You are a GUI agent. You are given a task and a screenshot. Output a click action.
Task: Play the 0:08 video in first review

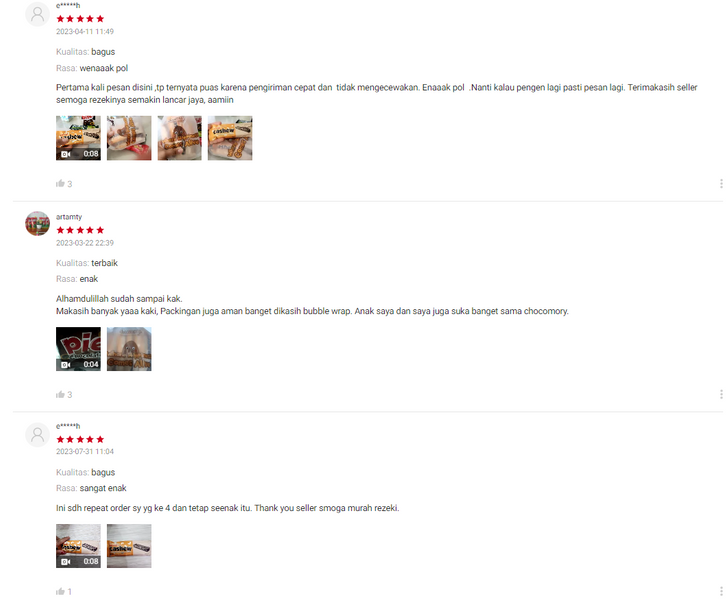[78, 138]
